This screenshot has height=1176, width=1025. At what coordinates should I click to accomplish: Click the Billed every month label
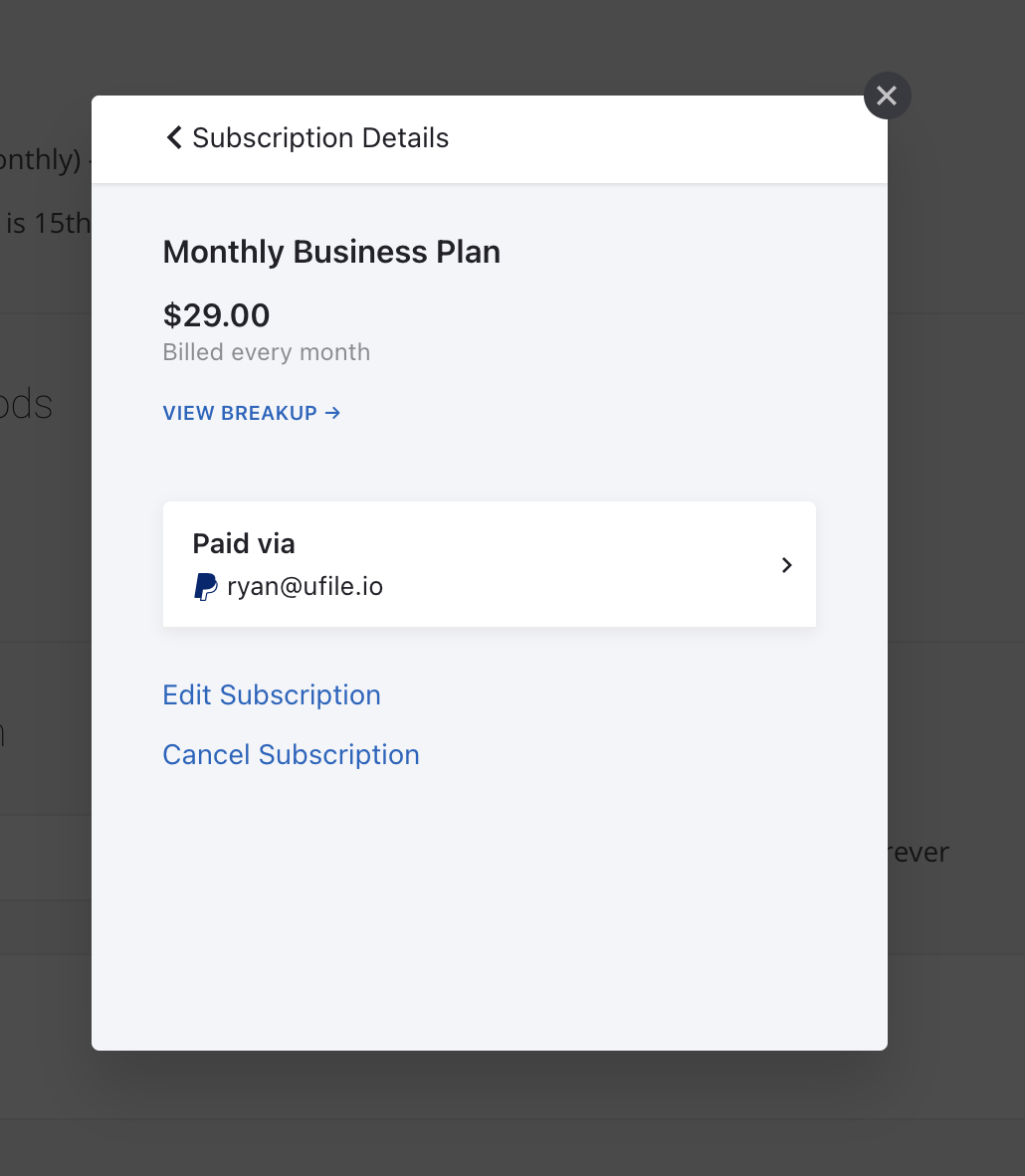pyautogui.click(x=266, y=352)
